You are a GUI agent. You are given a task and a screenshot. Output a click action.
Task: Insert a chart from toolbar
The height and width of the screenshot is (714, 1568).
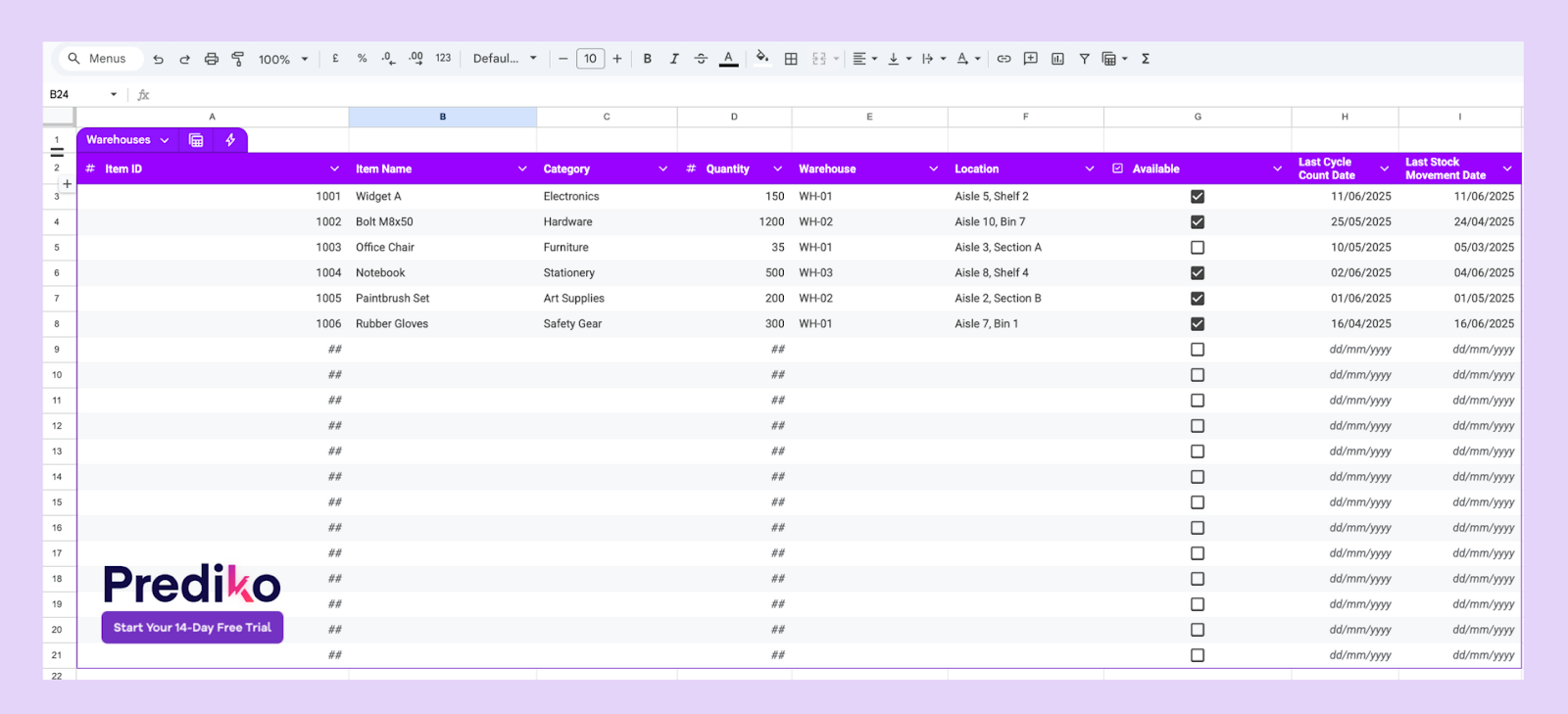1057,59
